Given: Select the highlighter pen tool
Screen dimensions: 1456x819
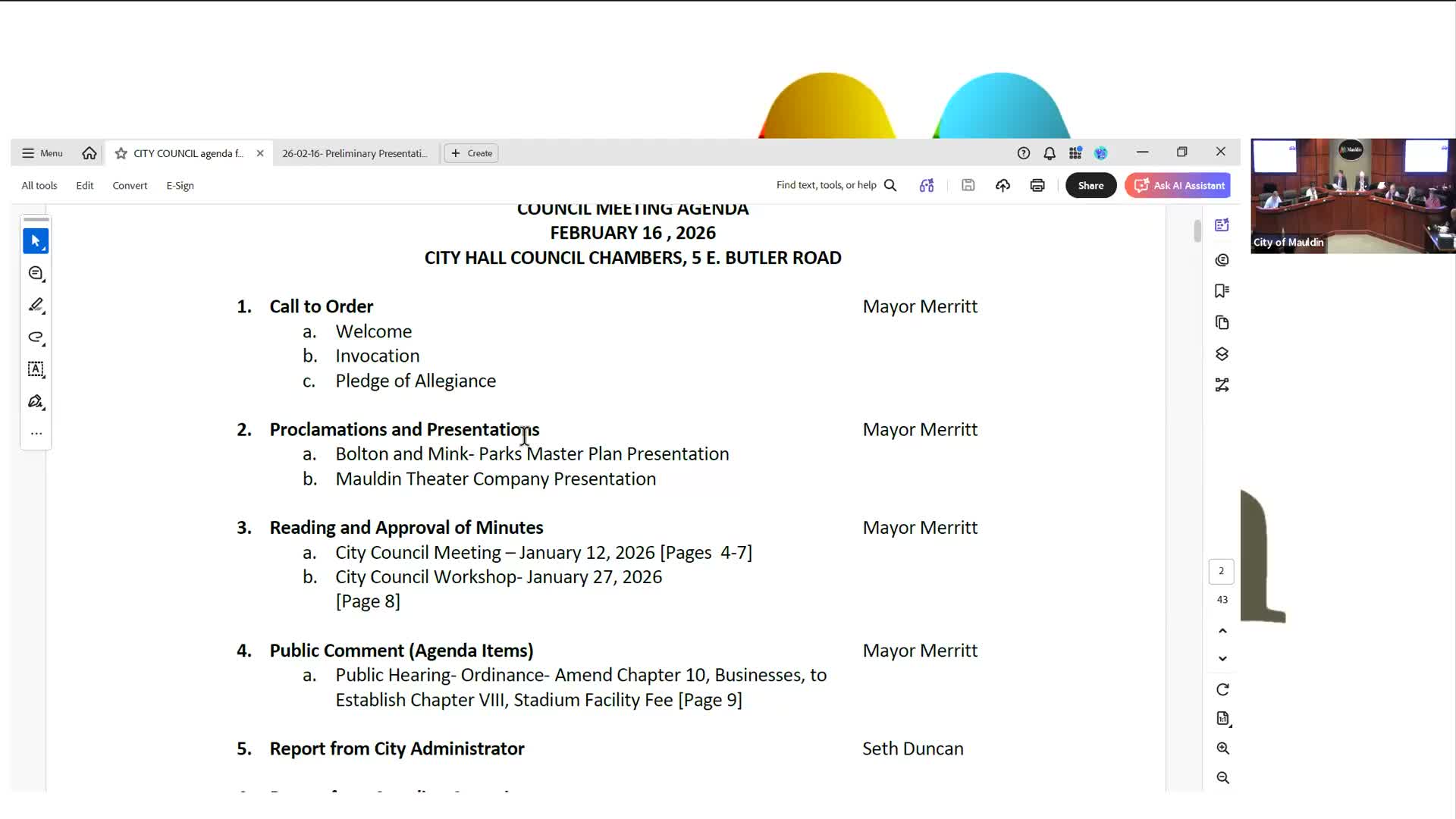Looking at the screenshot, I should click(36, 305).
